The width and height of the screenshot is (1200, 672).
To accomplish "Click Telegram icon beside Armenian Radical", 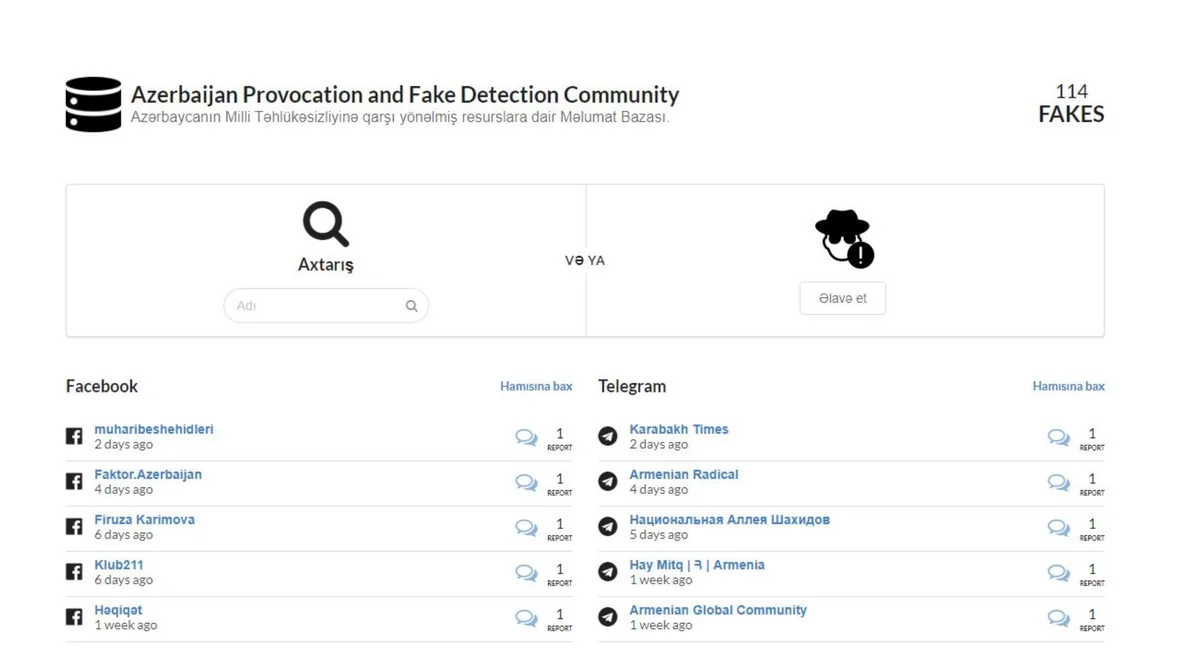I will 608,481.
